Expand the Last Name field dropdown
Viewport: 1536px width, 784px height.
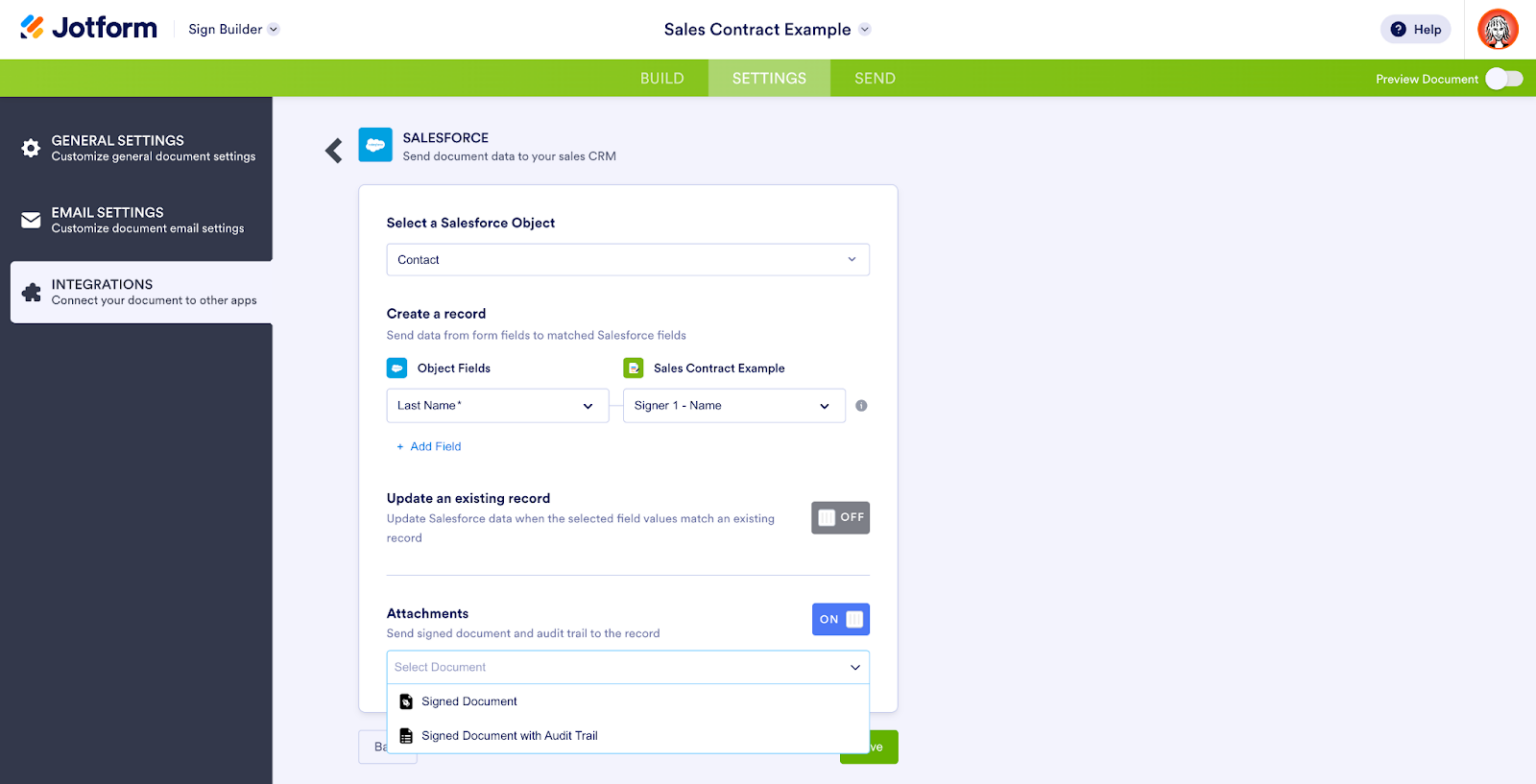point(497,405)
